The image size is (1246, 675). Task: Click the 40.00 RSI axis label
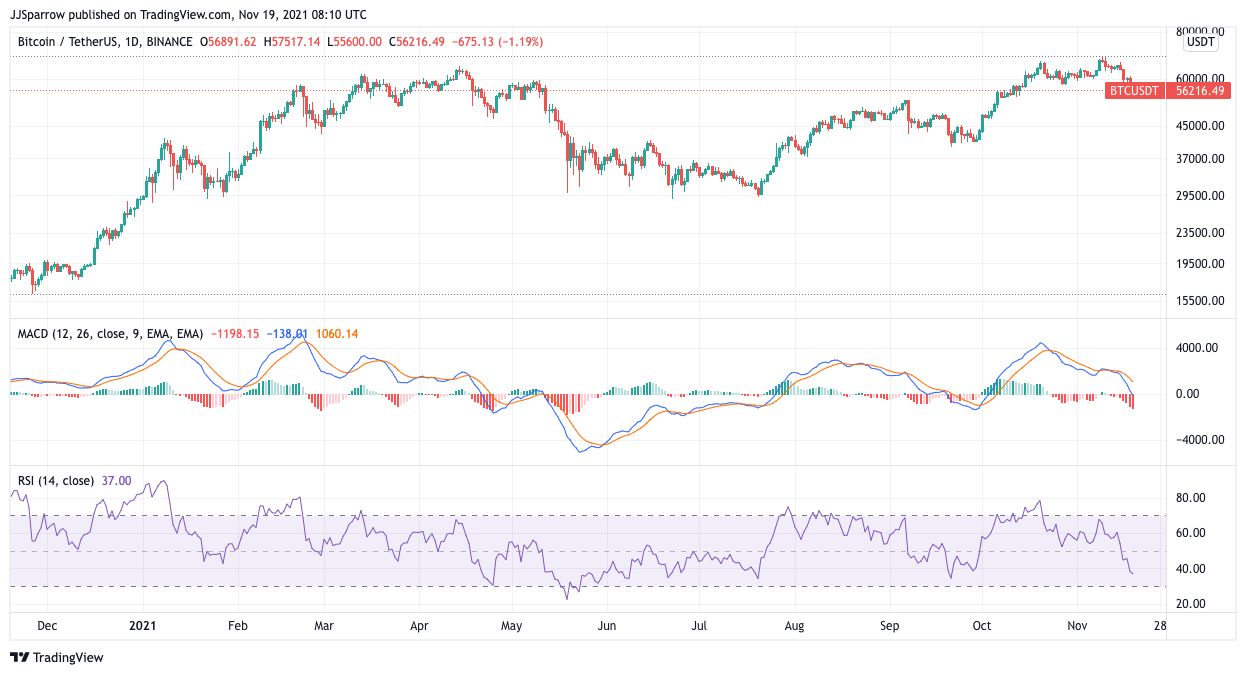[x=1190, y=569]
